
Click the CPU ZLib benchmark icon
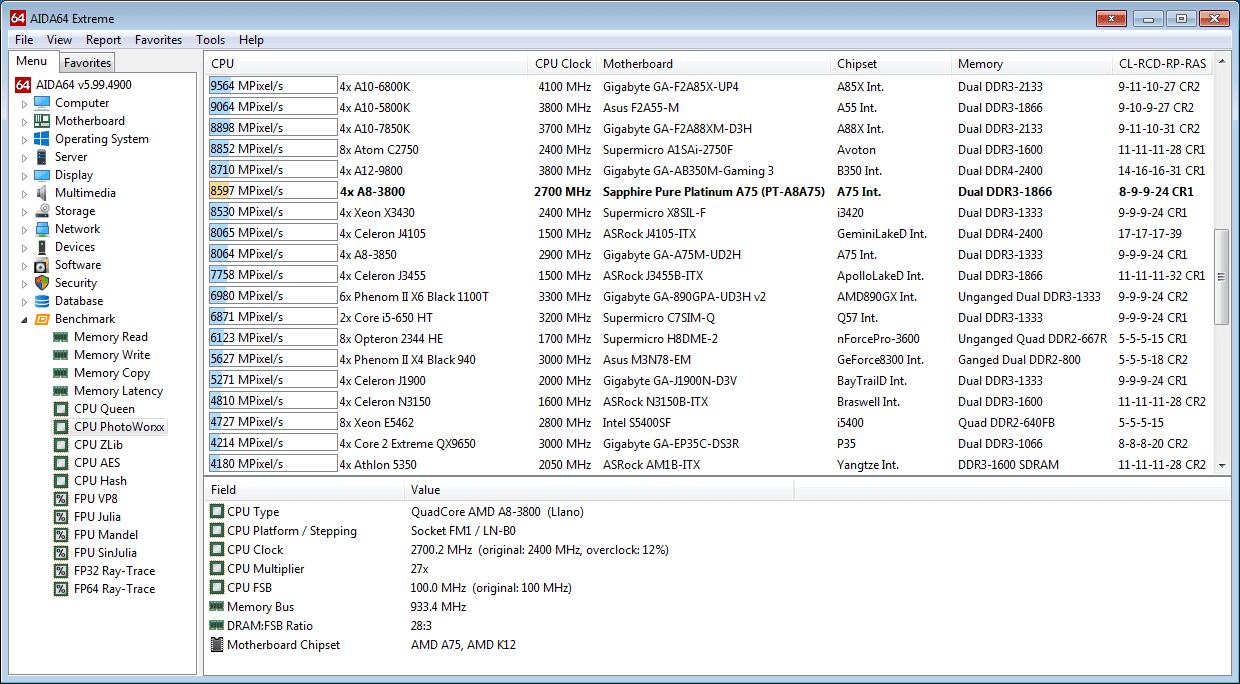[x=61, y=445]
